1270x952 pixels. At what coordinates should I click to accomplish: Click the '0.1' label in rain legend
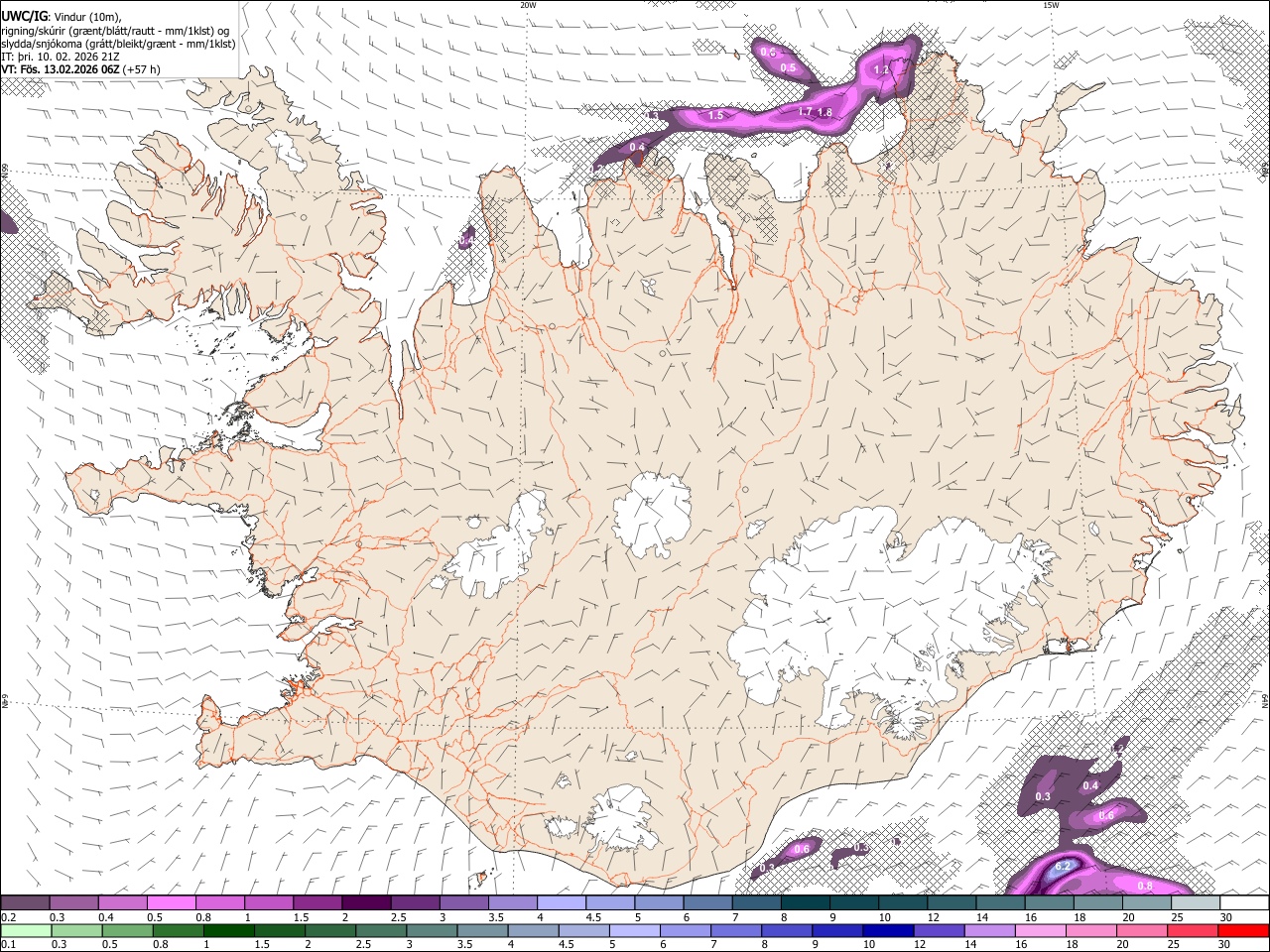click(9, 945)
